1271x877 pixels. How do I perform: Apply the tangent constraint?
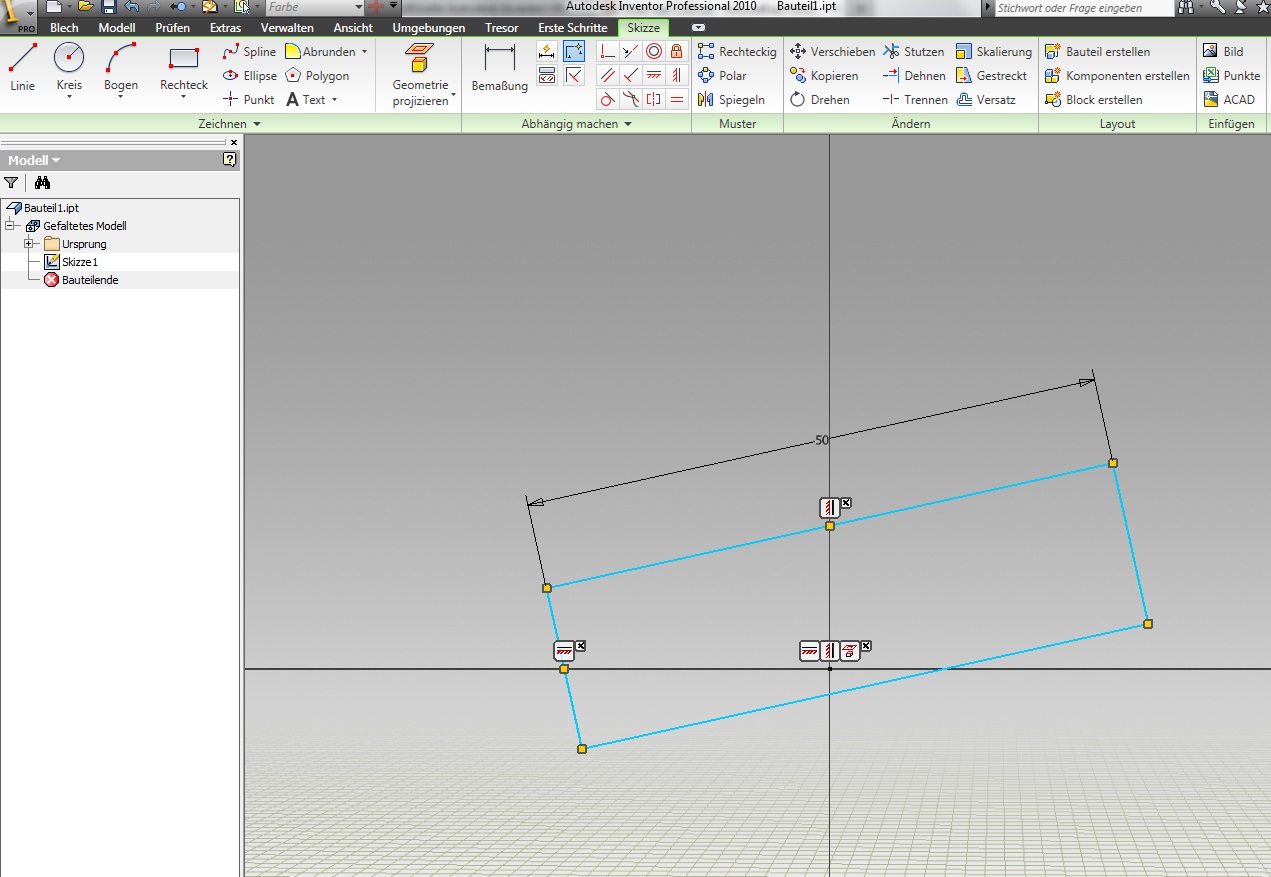608,99
